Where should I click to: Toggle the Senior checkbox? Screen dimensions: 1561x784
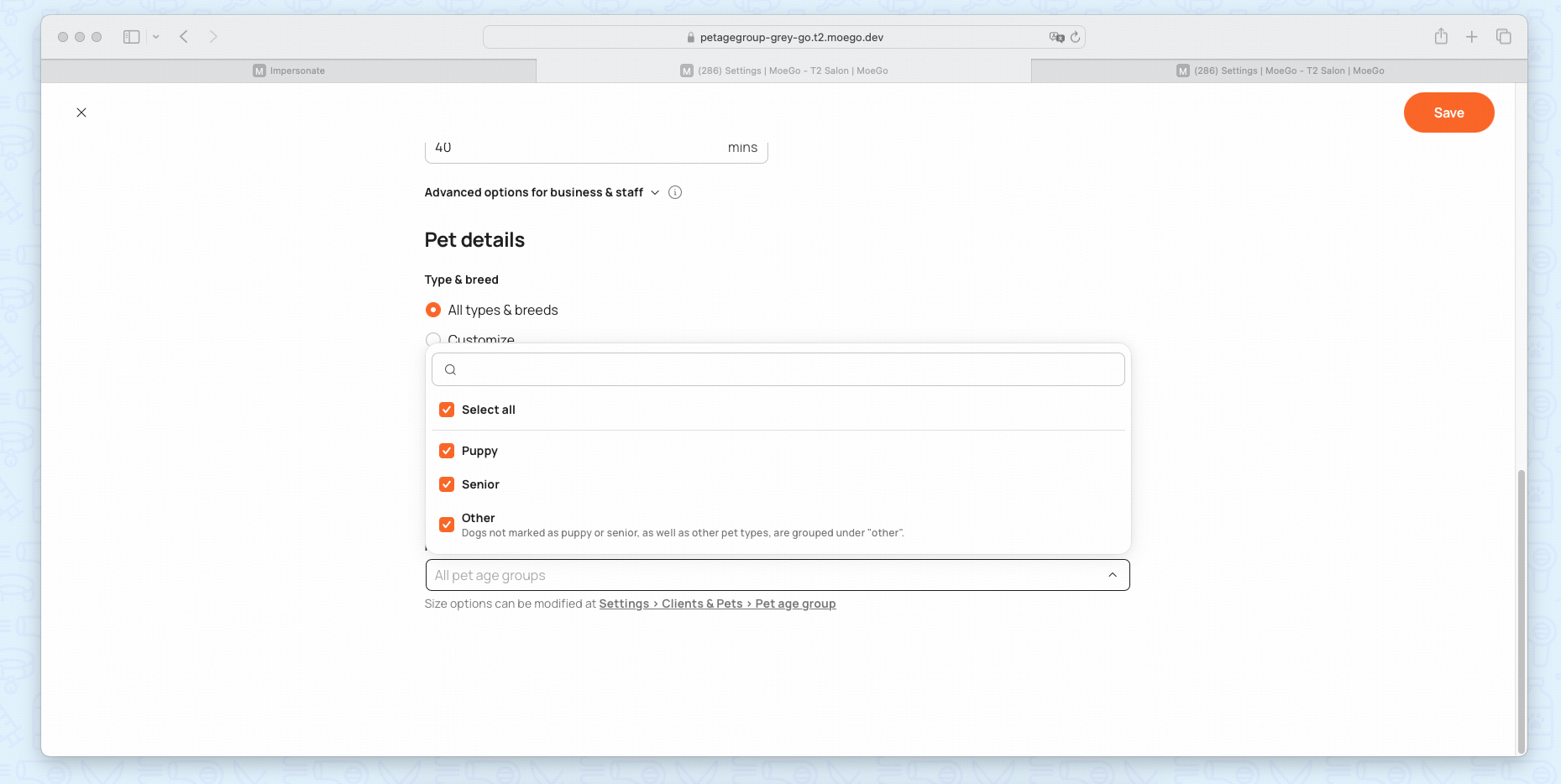coord(447,484)
